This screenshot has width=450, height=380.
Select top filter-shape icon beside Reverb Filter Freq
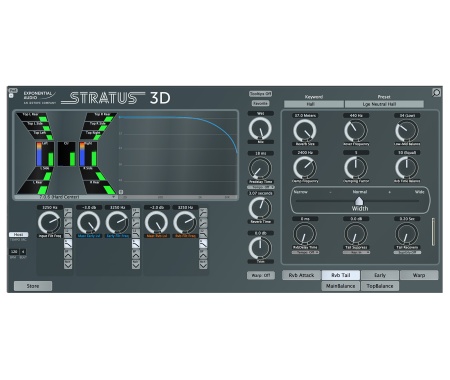tap(203, 212)
